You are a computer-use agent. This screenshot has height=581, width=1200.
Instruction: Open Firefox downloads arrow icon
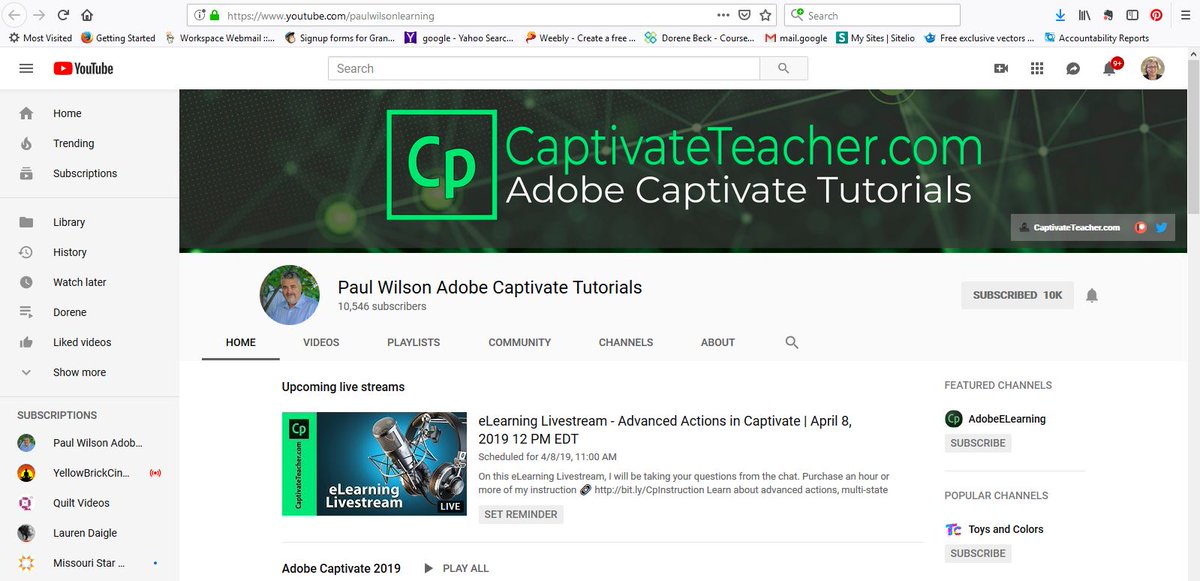(x=1060, y=15)
